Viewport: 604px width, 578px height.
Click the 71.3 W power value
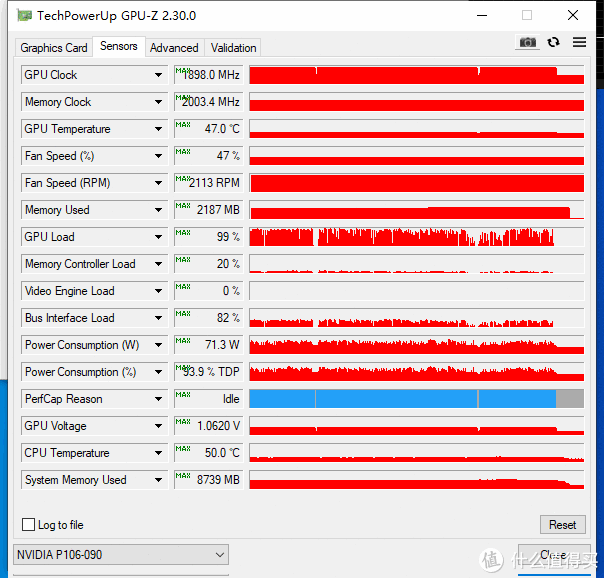(x=208, y=345)
